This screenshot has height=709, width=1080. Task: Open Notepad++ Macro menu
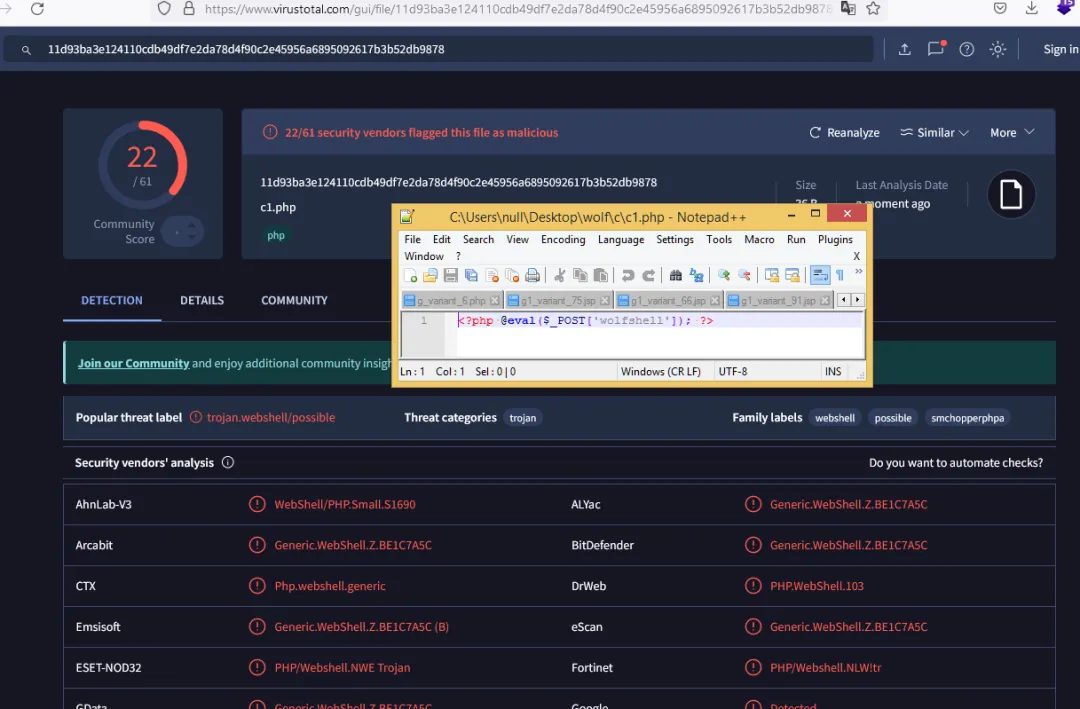[759, 239]
